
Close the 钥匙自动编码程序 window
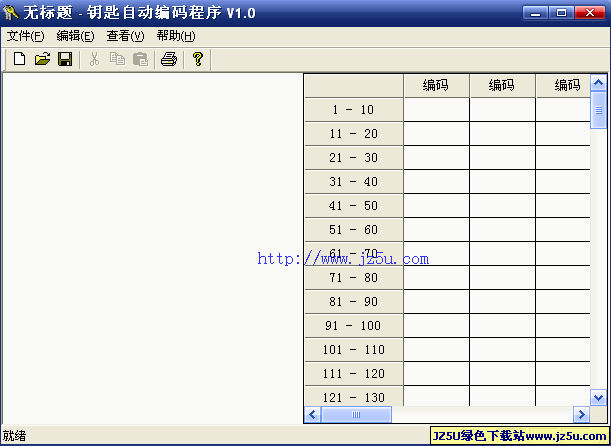[590, 13]
